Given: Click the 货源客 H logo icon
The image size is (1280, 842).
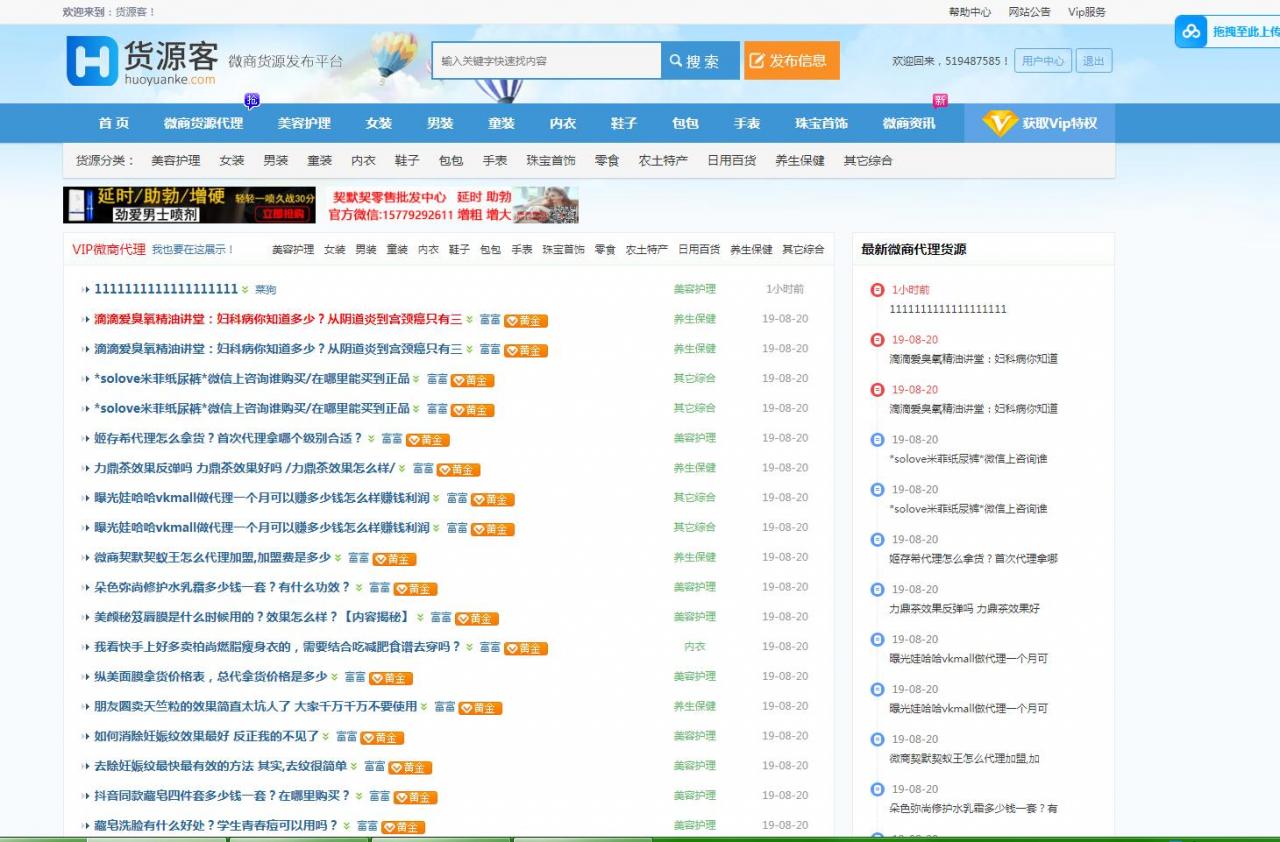Looking at the screenshot, I should tap(92, 62).
